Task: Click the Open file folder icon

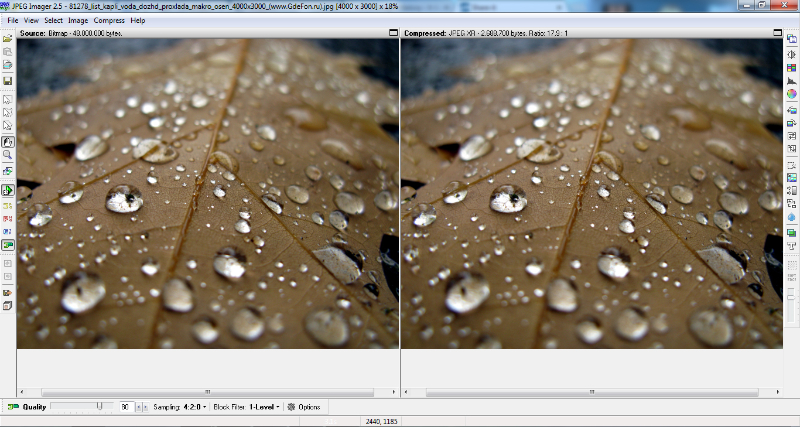Action: [7, 38]
